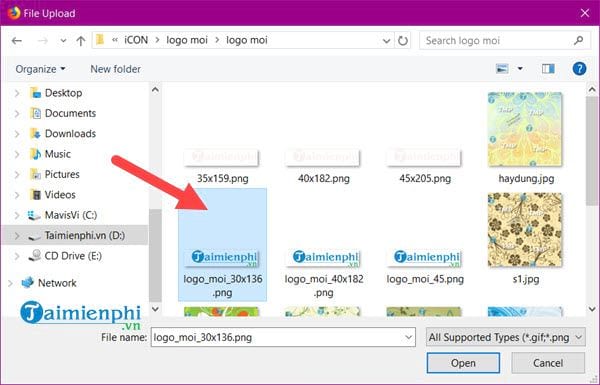This screenshot has height=385, width=600.
Task: Open the Organize menu
Action: [x=40, y=69]
